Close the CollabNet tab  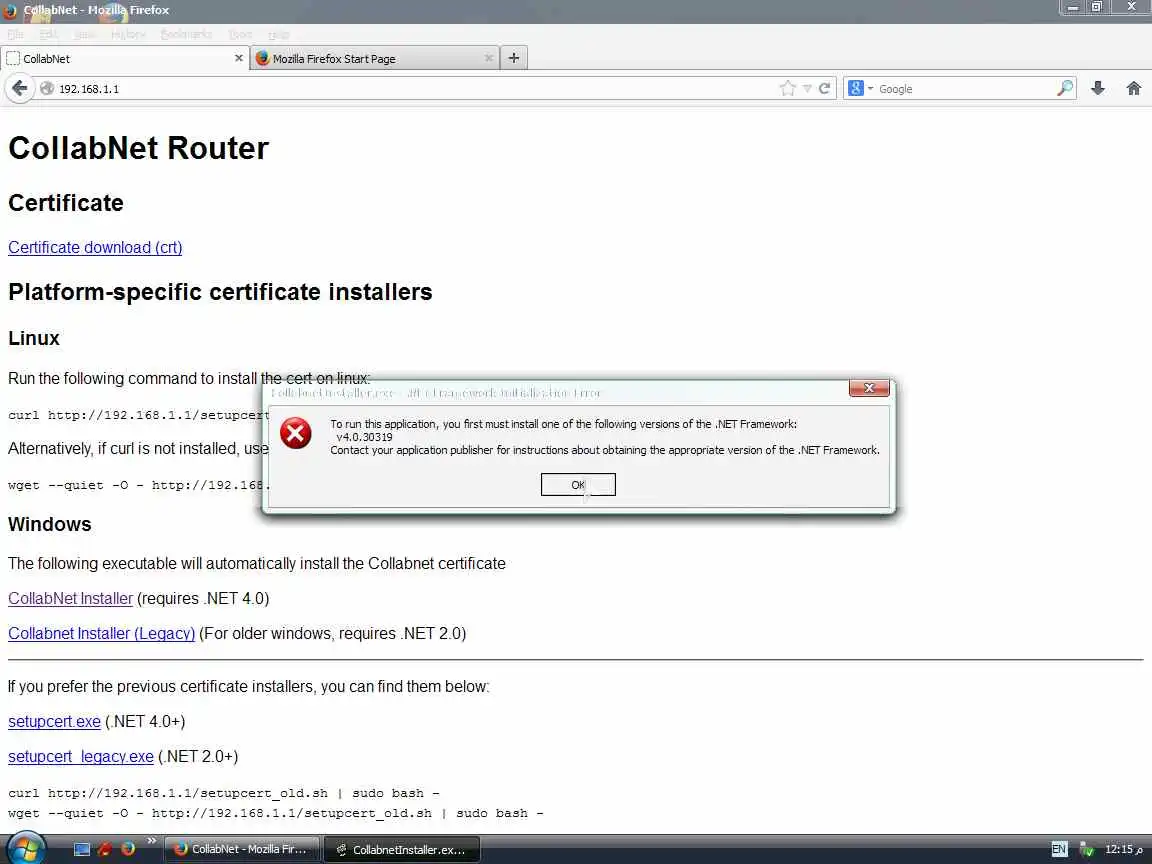coord(239,58)
